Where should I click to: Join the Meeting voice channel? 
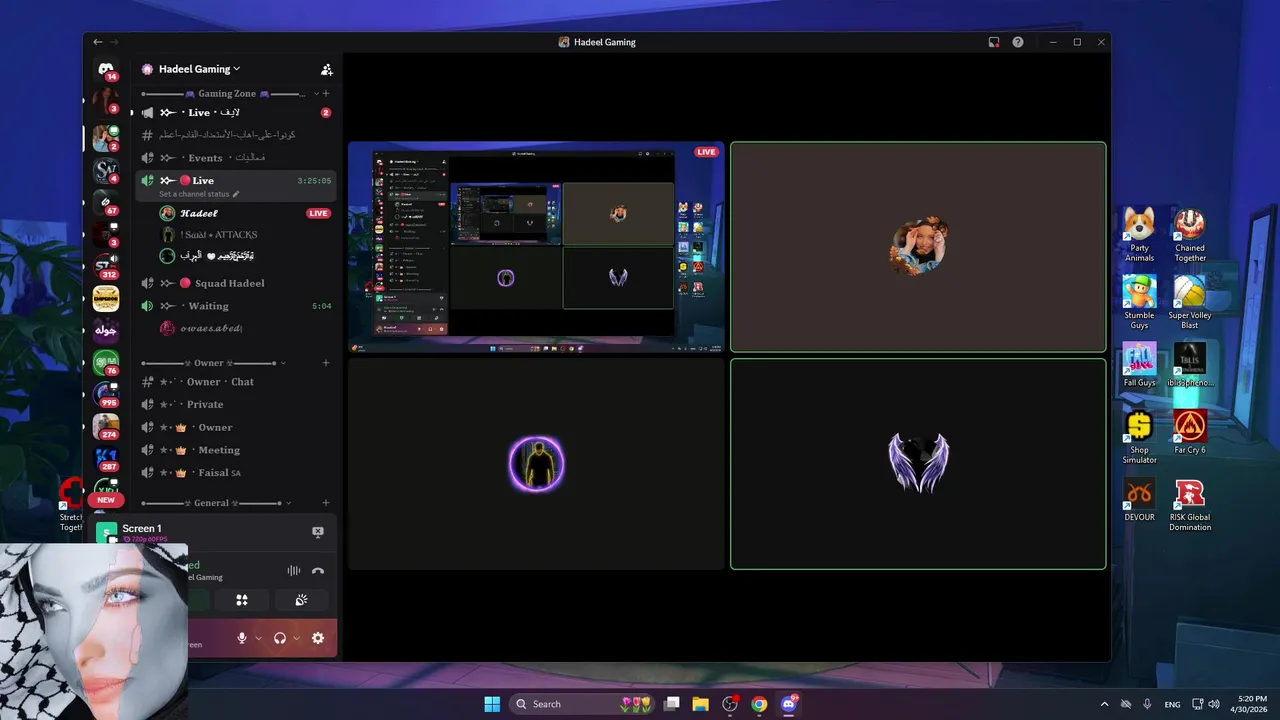[235, 450]
